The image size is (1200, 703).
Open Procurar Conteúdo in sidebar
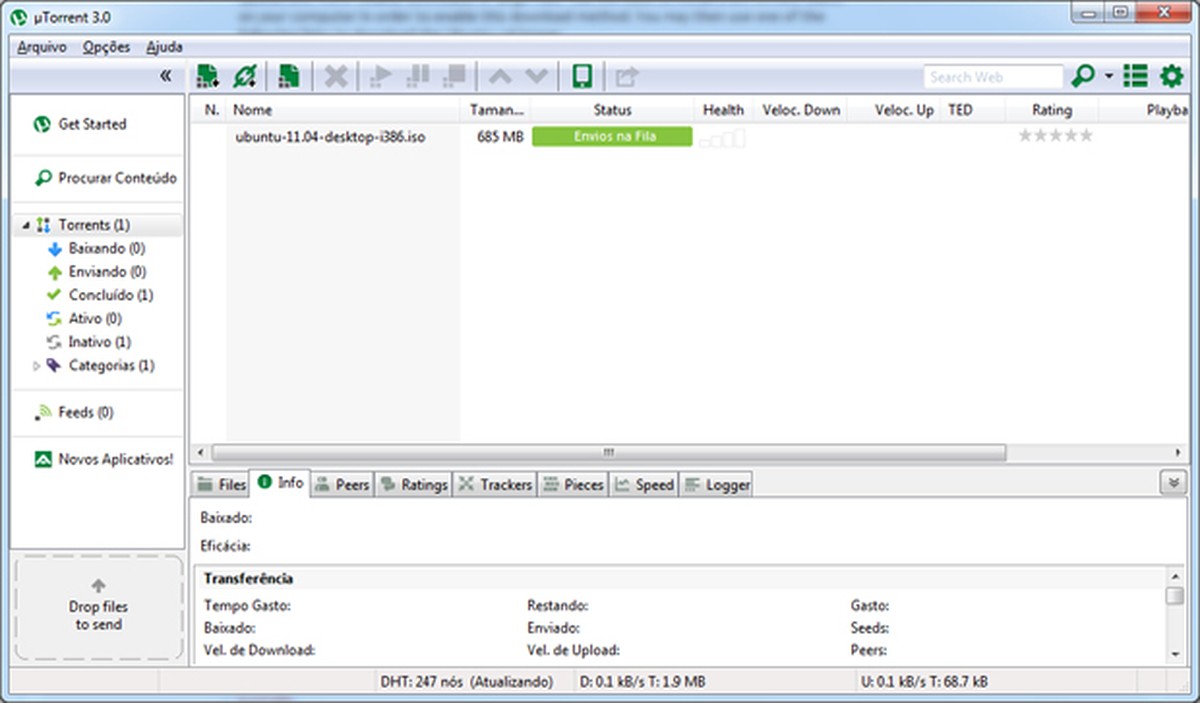(117, 178)
